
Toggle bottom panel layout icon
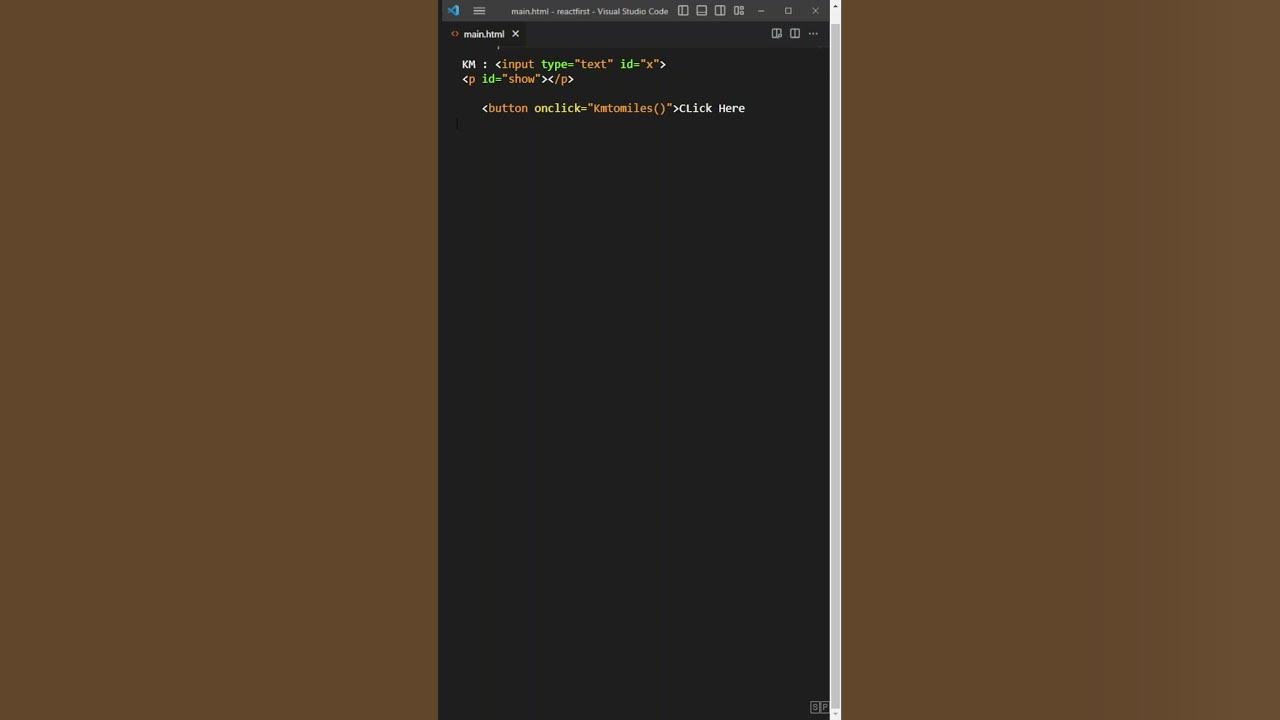pos(702,11)
